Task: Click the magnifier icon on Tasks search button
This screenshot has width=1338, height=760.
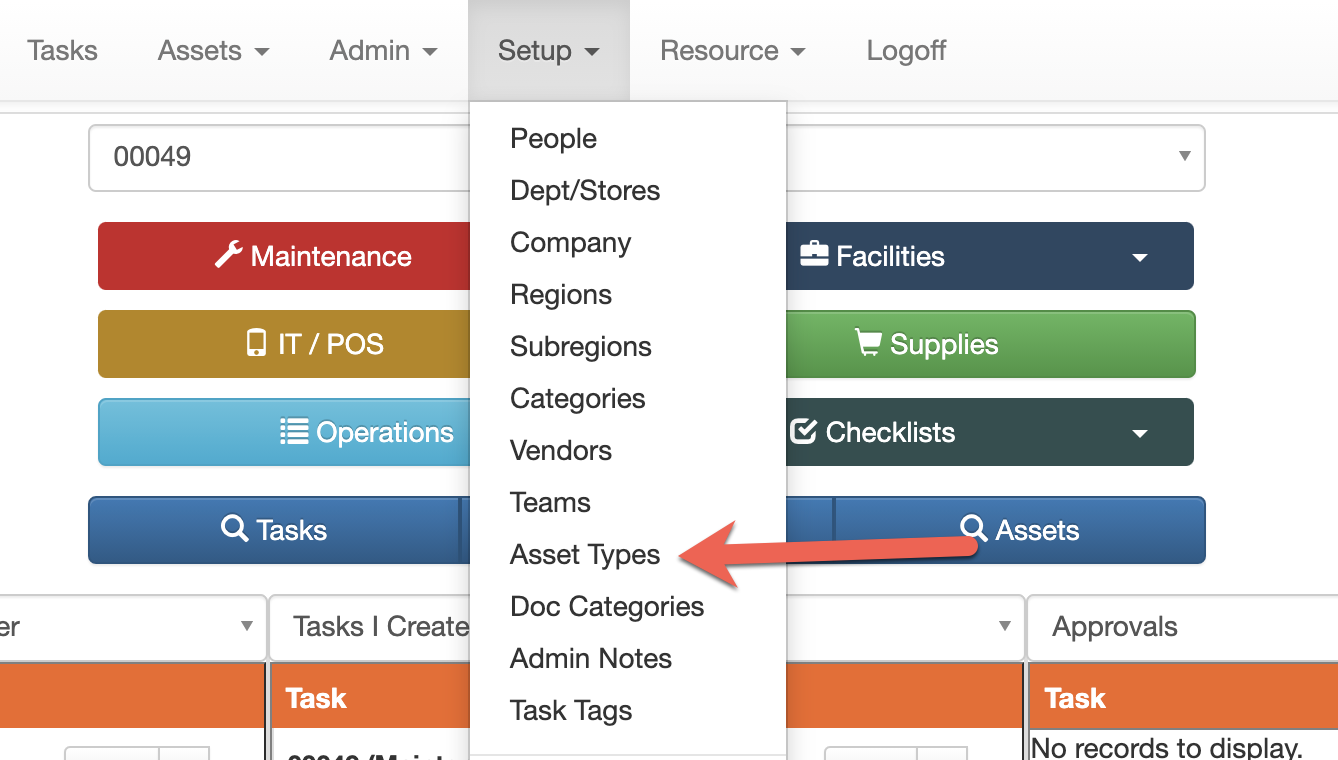Action: [x=234, y=529]
